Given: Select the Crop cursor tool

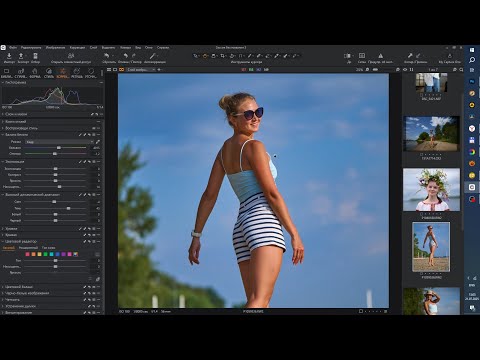Looking at the screenshot, I should pos(223,56).
